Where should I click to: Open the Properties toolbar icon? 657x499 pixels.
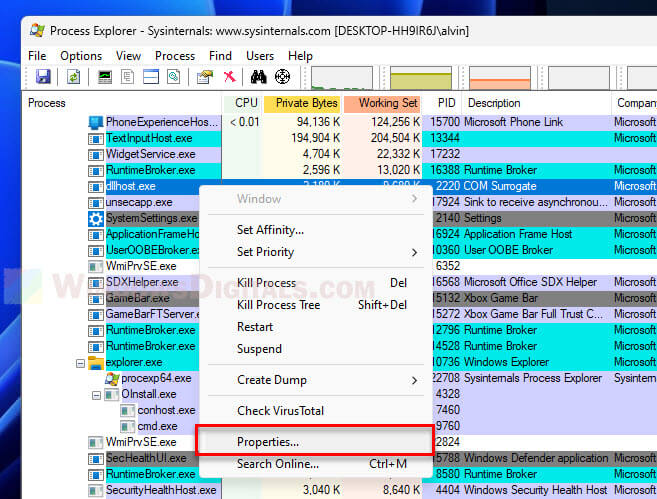(x=205, y=77)
